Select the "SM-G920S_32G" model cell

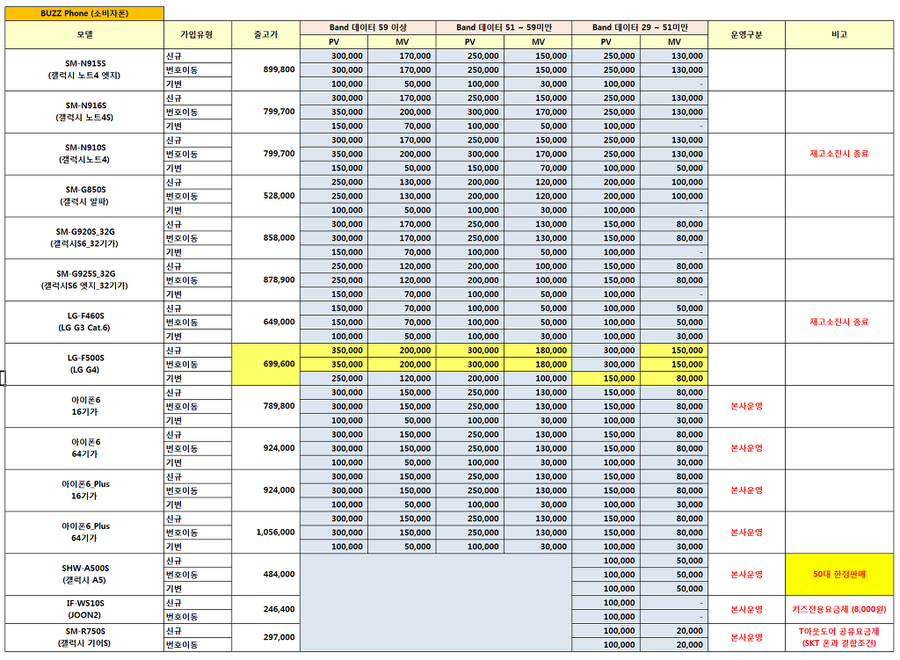pos(84,238)
